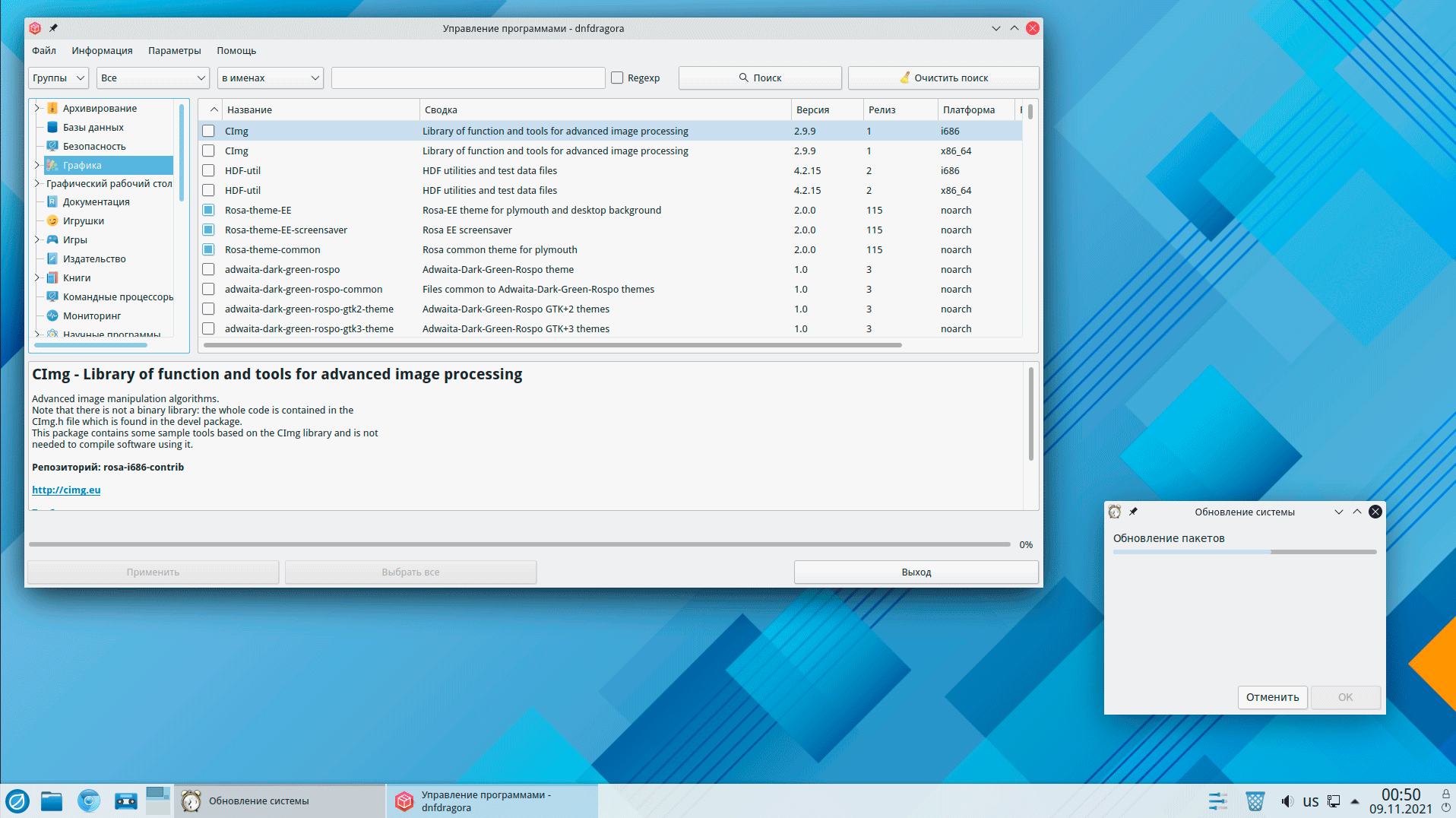Open the Группы view dropdown
This screenshot has width=1456, height=818.
pos(59,78)
